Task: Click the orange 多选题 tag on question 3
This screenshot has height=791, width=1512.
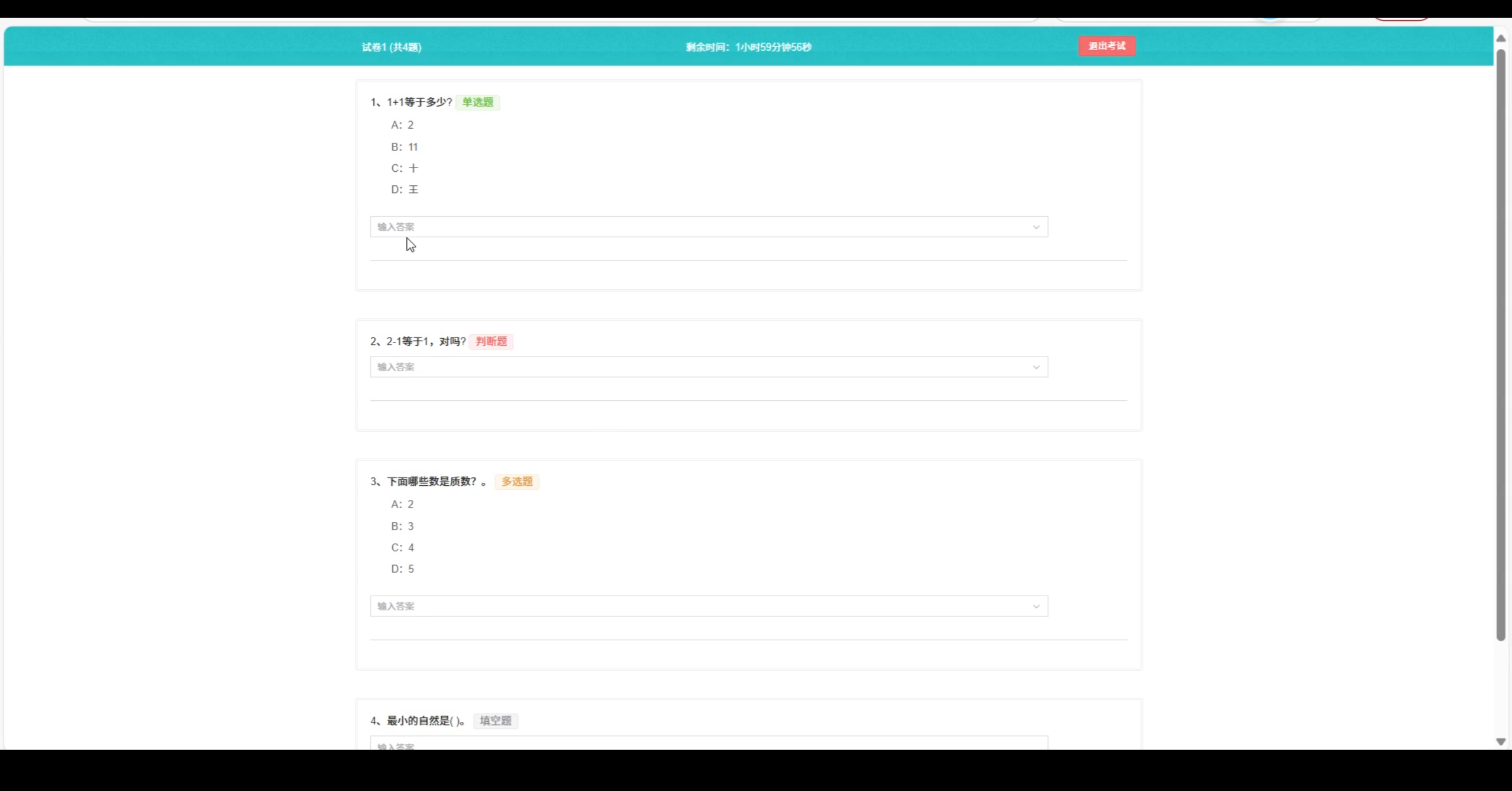Action: coord(516,481)
